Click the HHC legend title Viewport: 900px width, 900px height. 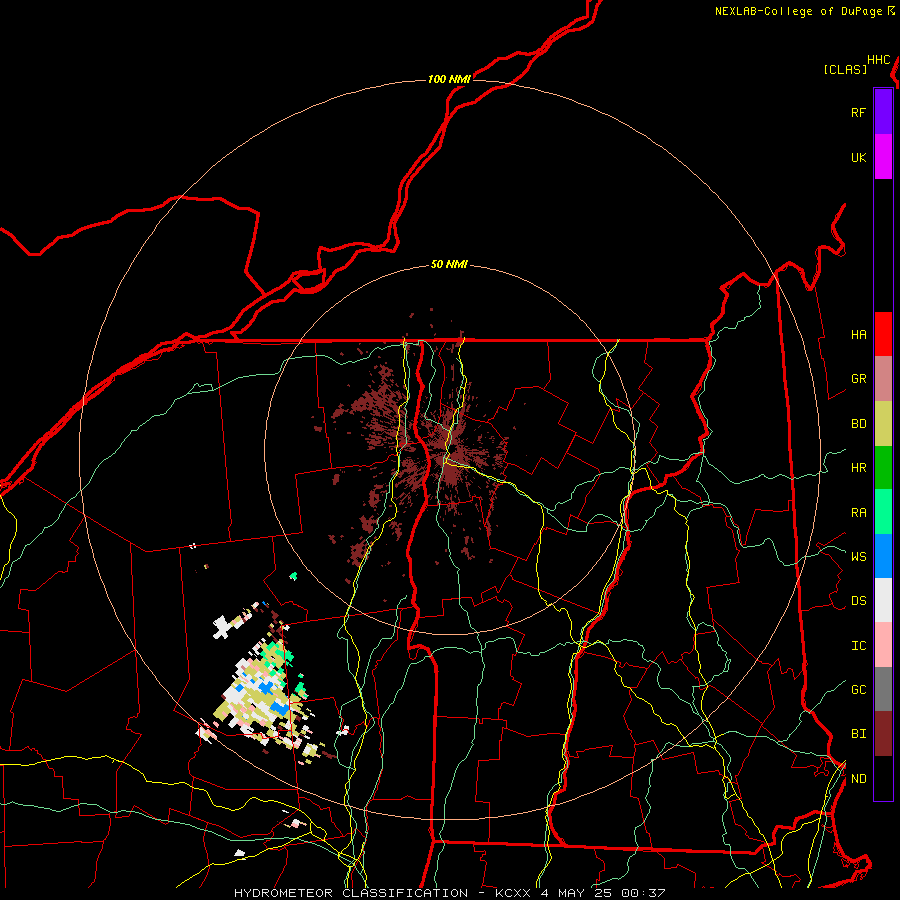879,60
